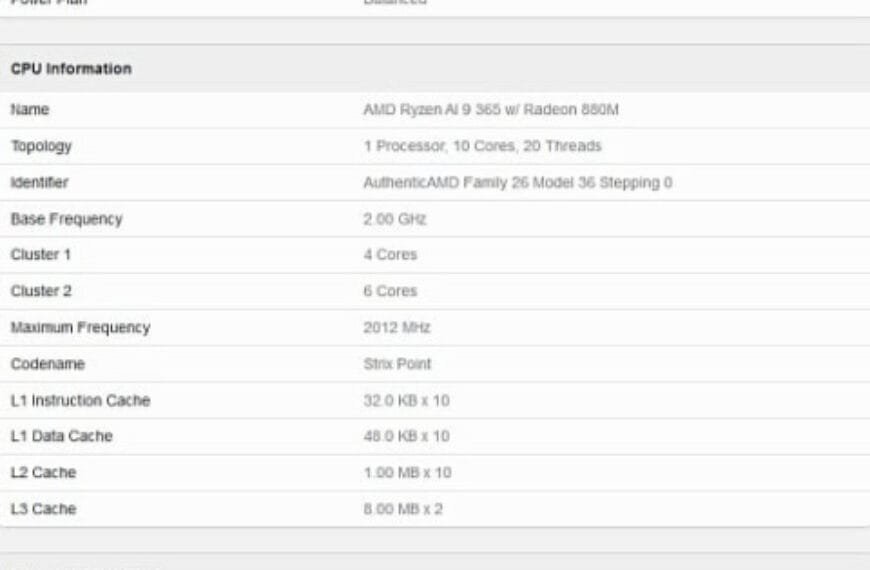Click the Base Frequency label
Viewport: 870px width, 570px height.
[x=67, y=219]
